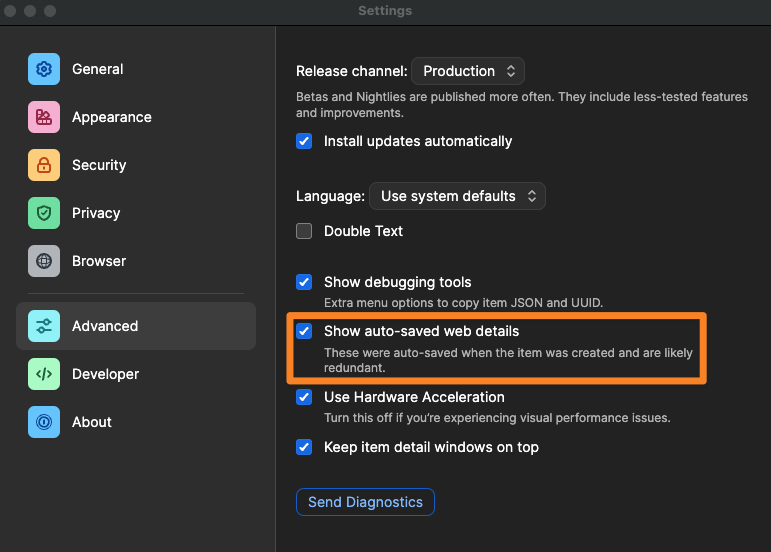The image size is (771, 552).
Task: Click the Privacy shield icon
Action: point(44,213)
